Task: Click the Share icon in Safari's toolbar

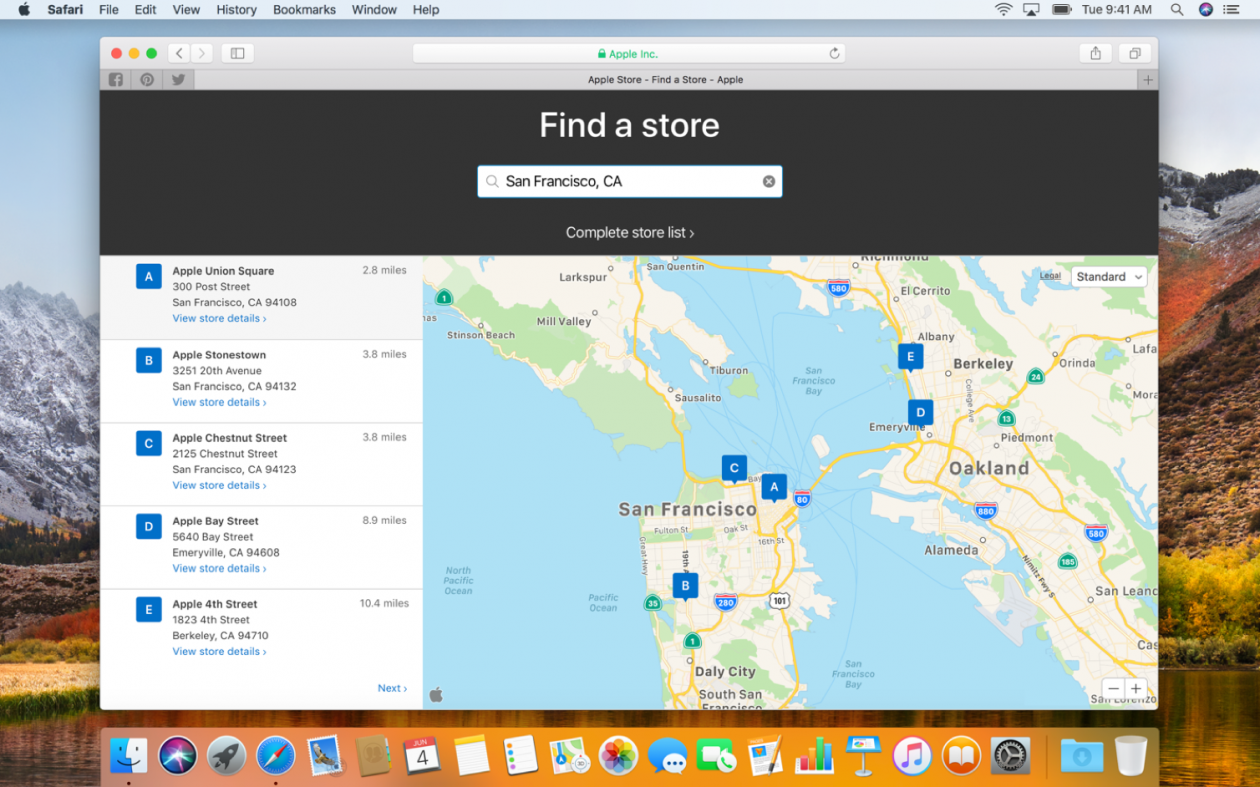Action: click(1095, 53)
